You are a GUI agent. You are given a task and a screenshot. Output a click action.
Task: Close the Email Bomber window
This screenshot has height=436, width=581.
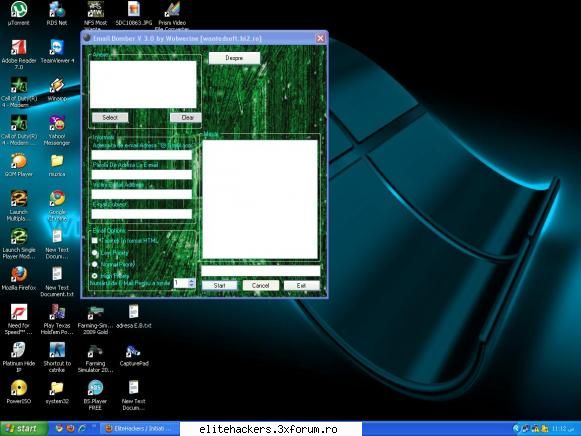pos(321,38)
